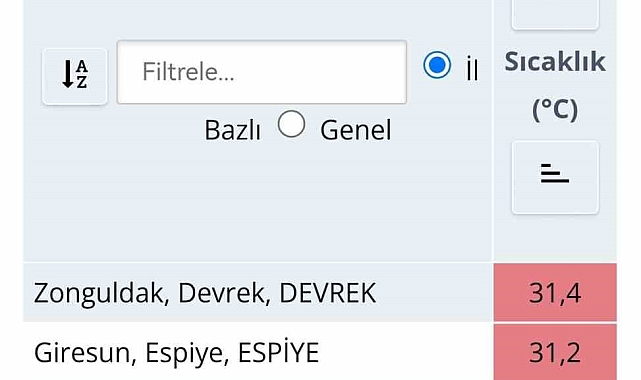This screenshot has height=380, width=641.
Task: Click the 31,2 temperature cell
Action: 555,352
